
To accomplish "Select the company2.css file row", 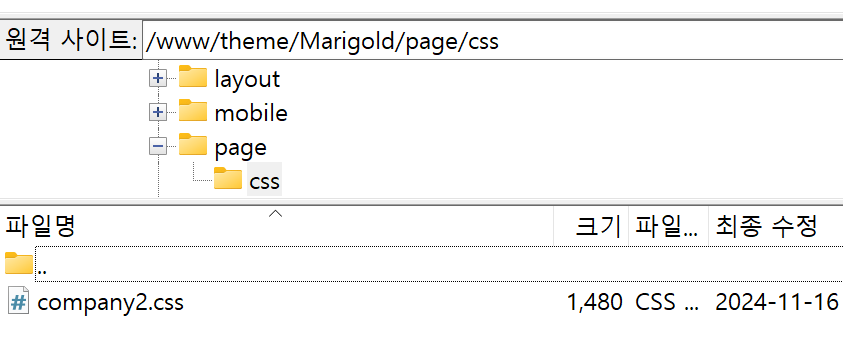I will click(422, 302).
